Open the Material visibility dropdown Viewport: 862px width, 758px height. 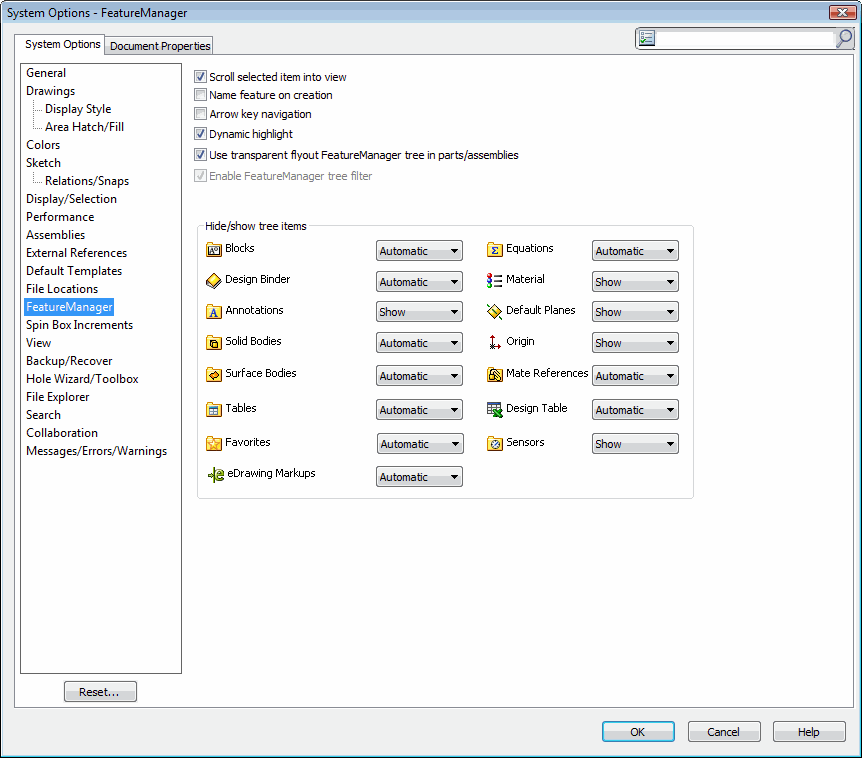point(636,281)
